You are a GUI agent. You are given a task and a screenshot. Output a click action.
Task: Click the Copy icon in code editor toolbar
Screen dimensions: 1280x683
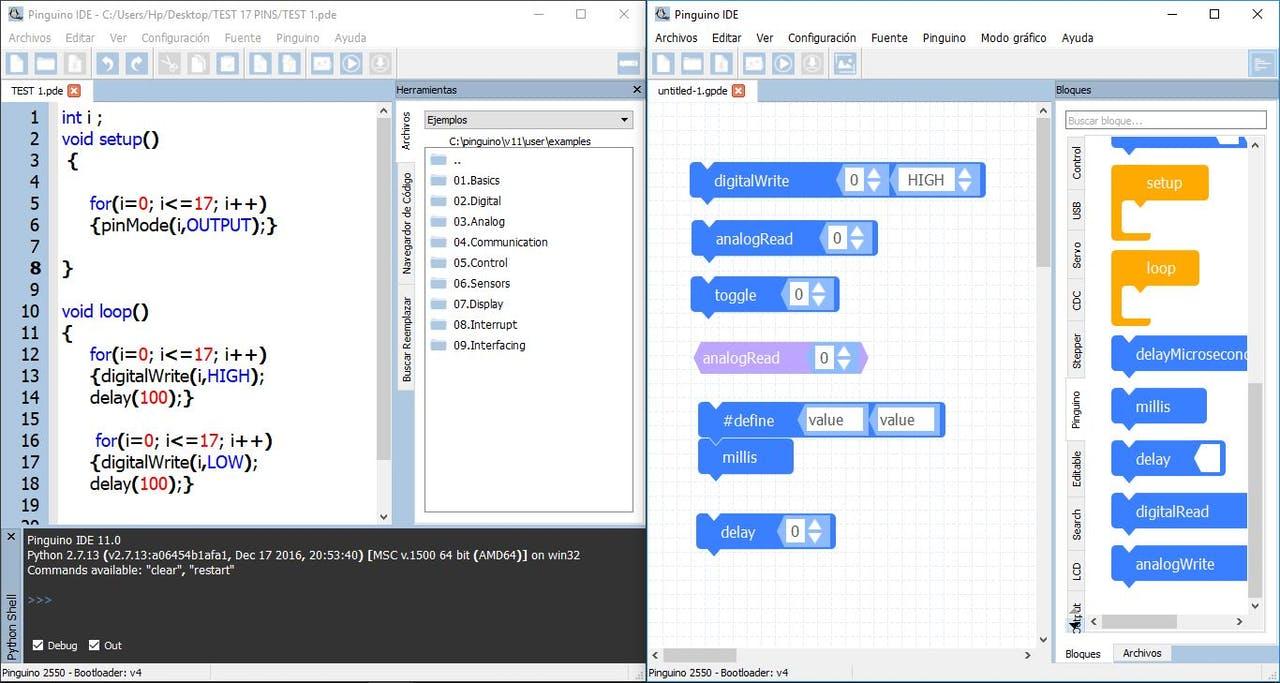(198, 63)
